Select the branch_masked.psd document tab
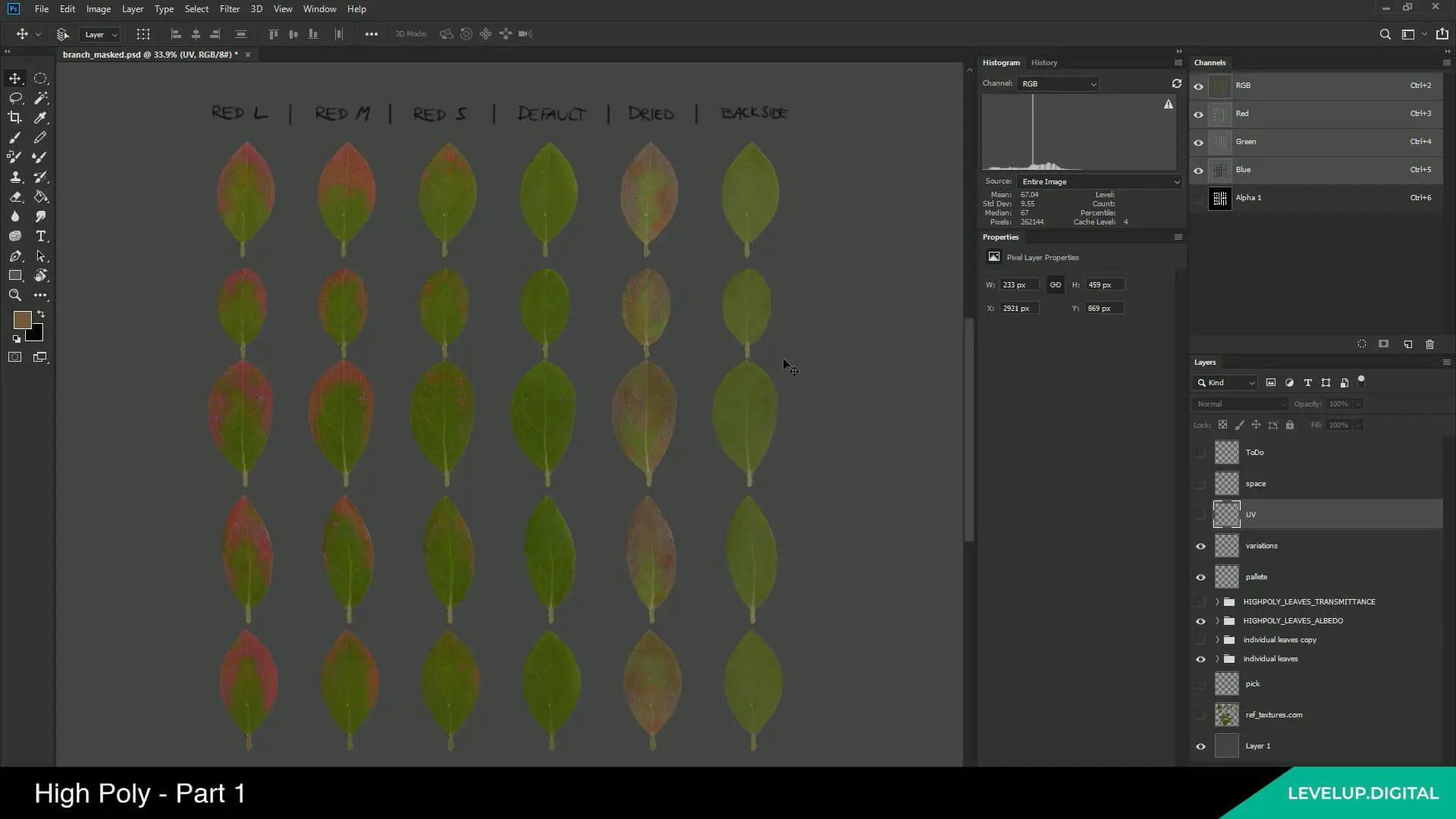Image resolution: width=1456 pixels, height=819 pixels. point(150,55)
